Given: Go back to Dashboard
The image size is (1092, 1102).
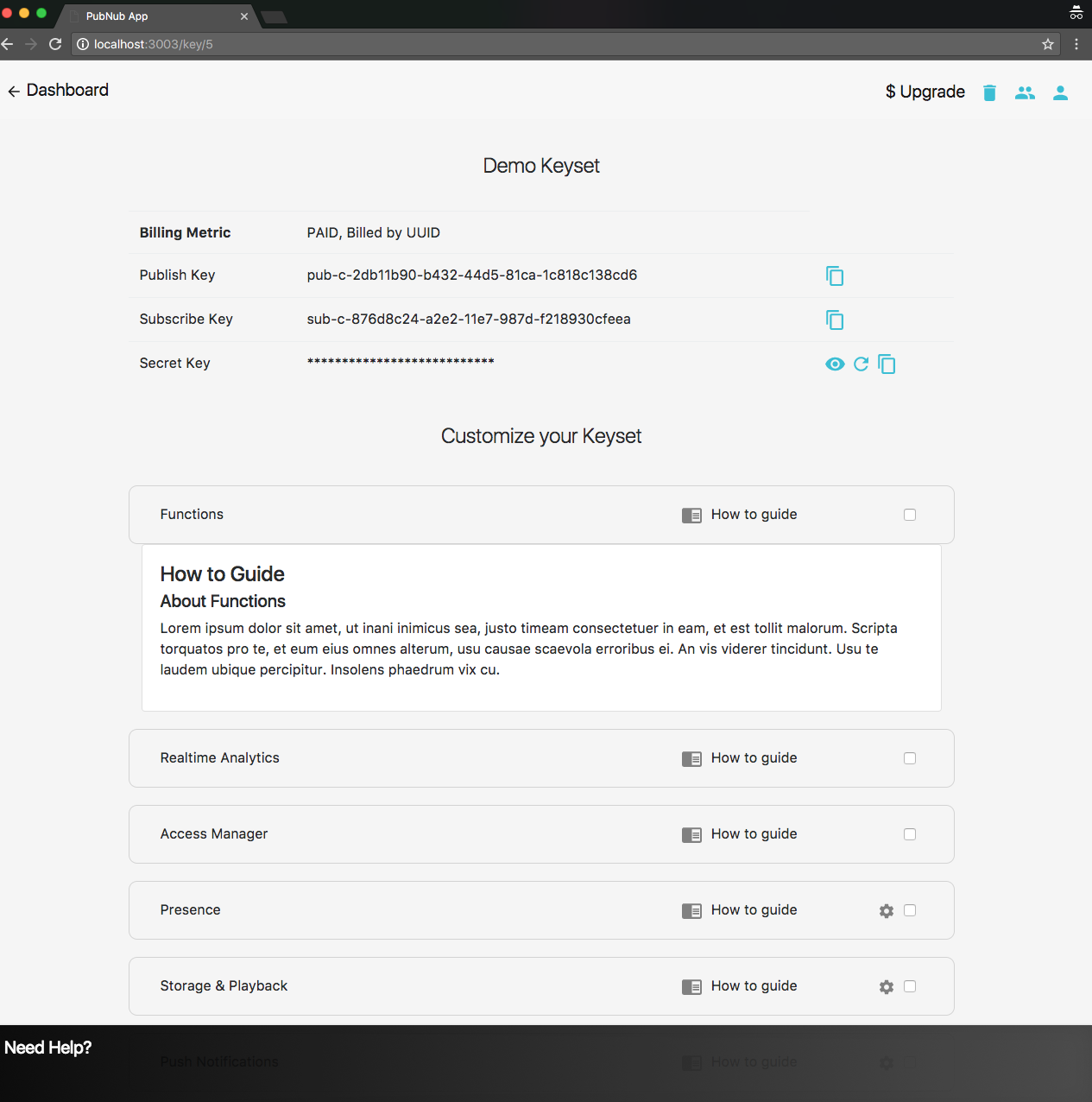Looking at the screenshot, I should [x=67, y=91].
